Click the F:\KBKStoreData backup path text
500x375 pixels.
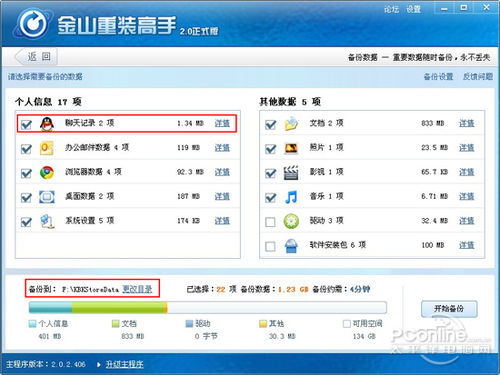tap(90, 290)
